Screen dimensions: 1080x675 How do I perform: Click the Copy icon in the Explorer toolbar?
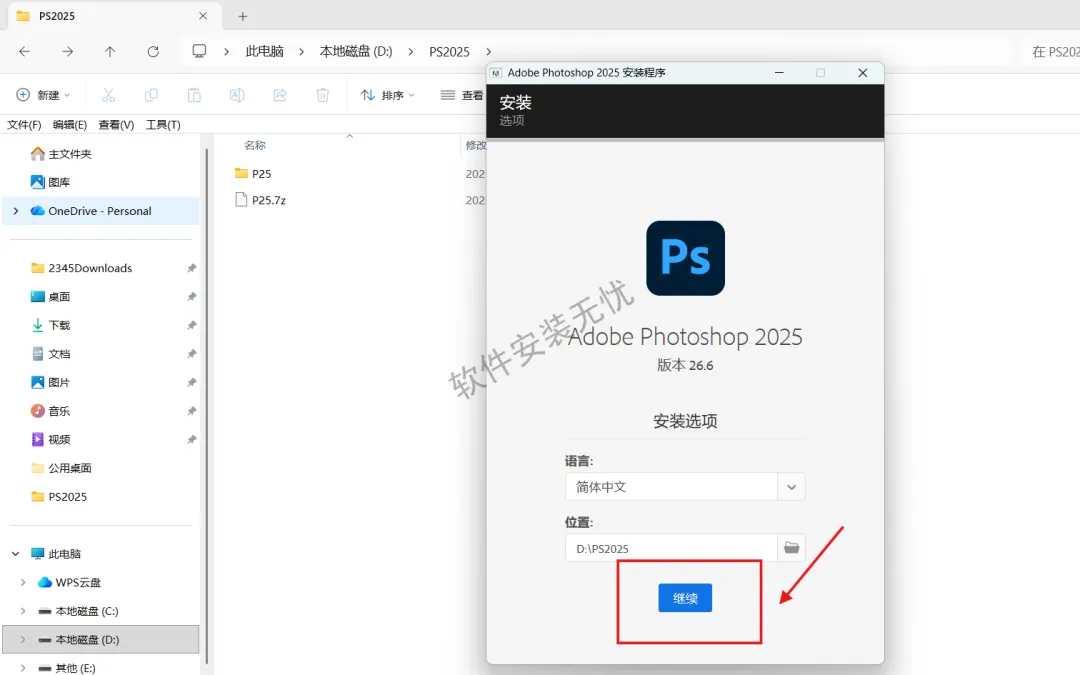coord(152,95)
